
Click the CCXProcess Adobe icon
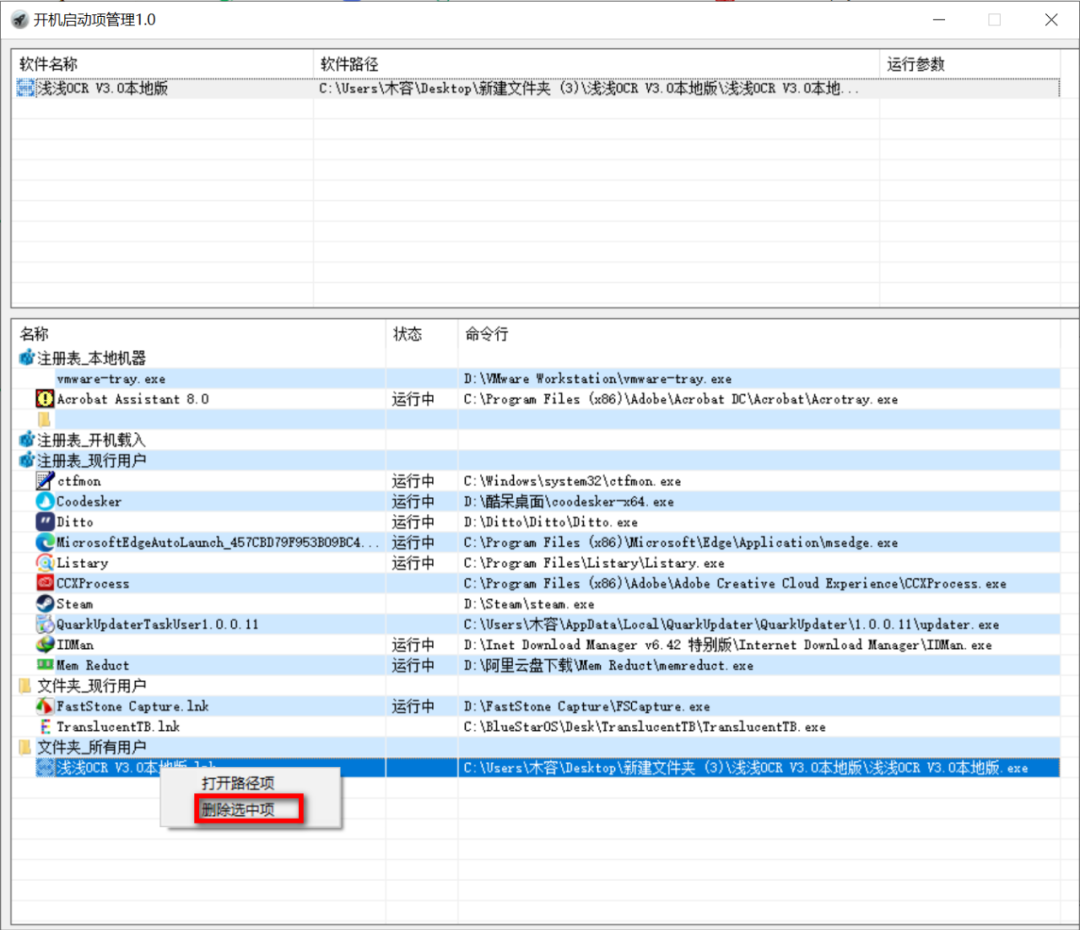point(45,583)
